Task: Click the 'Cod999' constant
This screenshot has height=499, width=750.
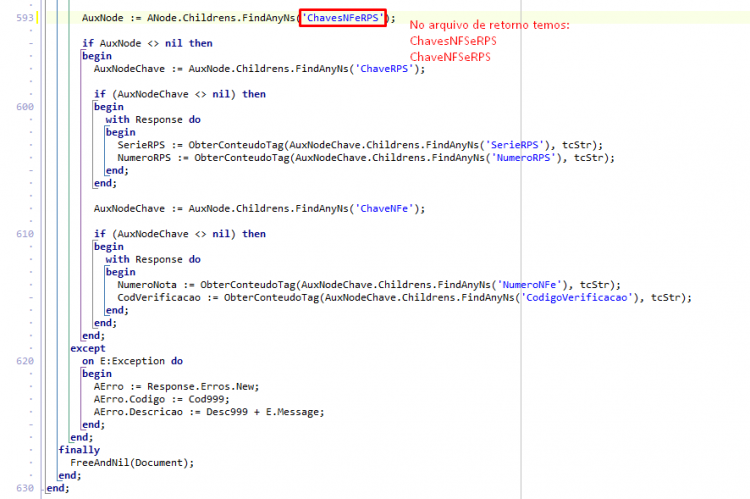Action: [206, 399]
